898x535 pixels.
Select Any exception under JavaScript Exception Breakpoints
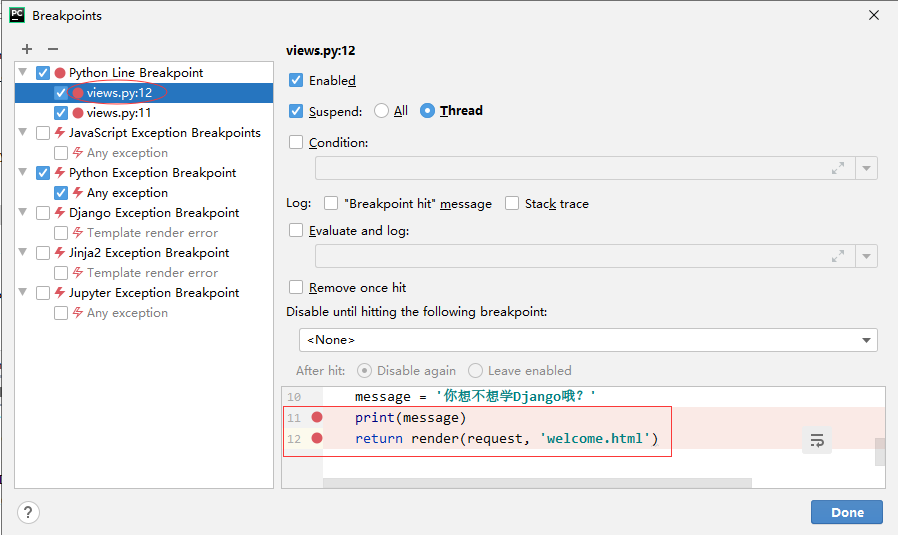point(127,153)
